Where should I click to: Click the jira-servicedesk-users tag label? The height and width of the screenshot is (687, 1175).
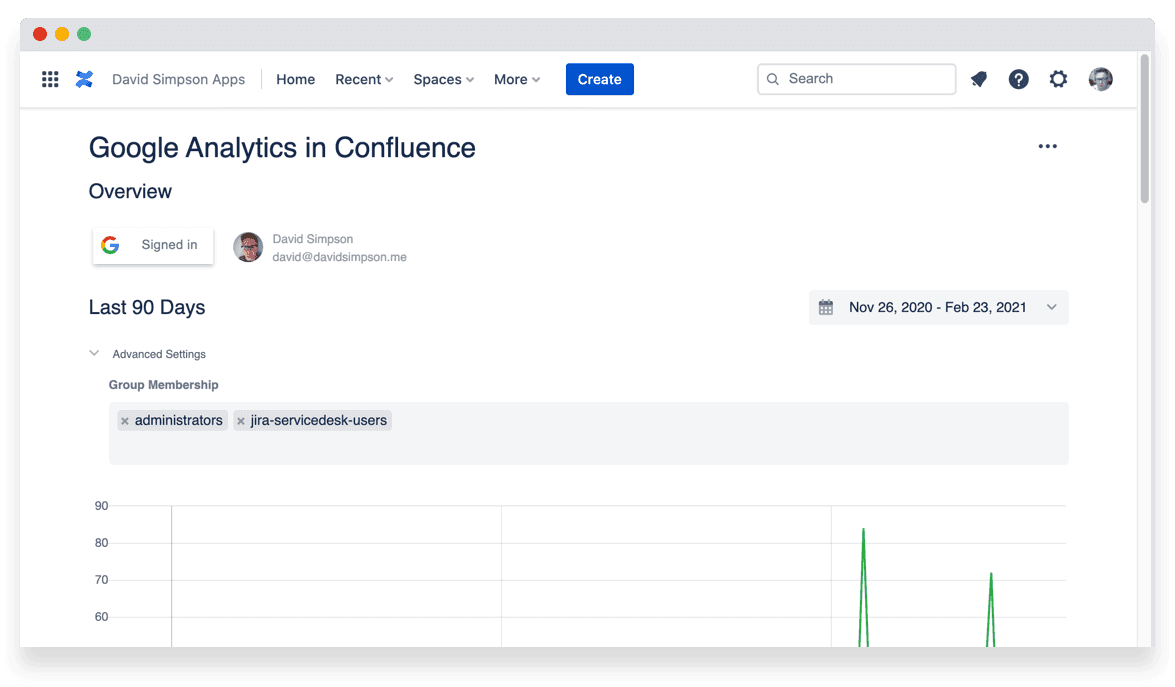pyautogui.click(x=318, y=421)
